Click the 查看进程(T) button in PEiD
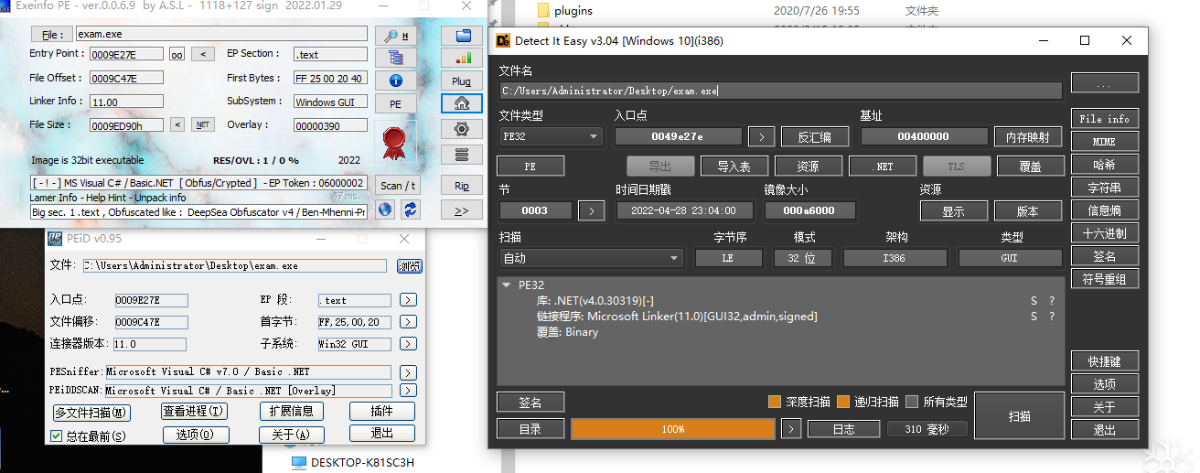 [194, 411]
